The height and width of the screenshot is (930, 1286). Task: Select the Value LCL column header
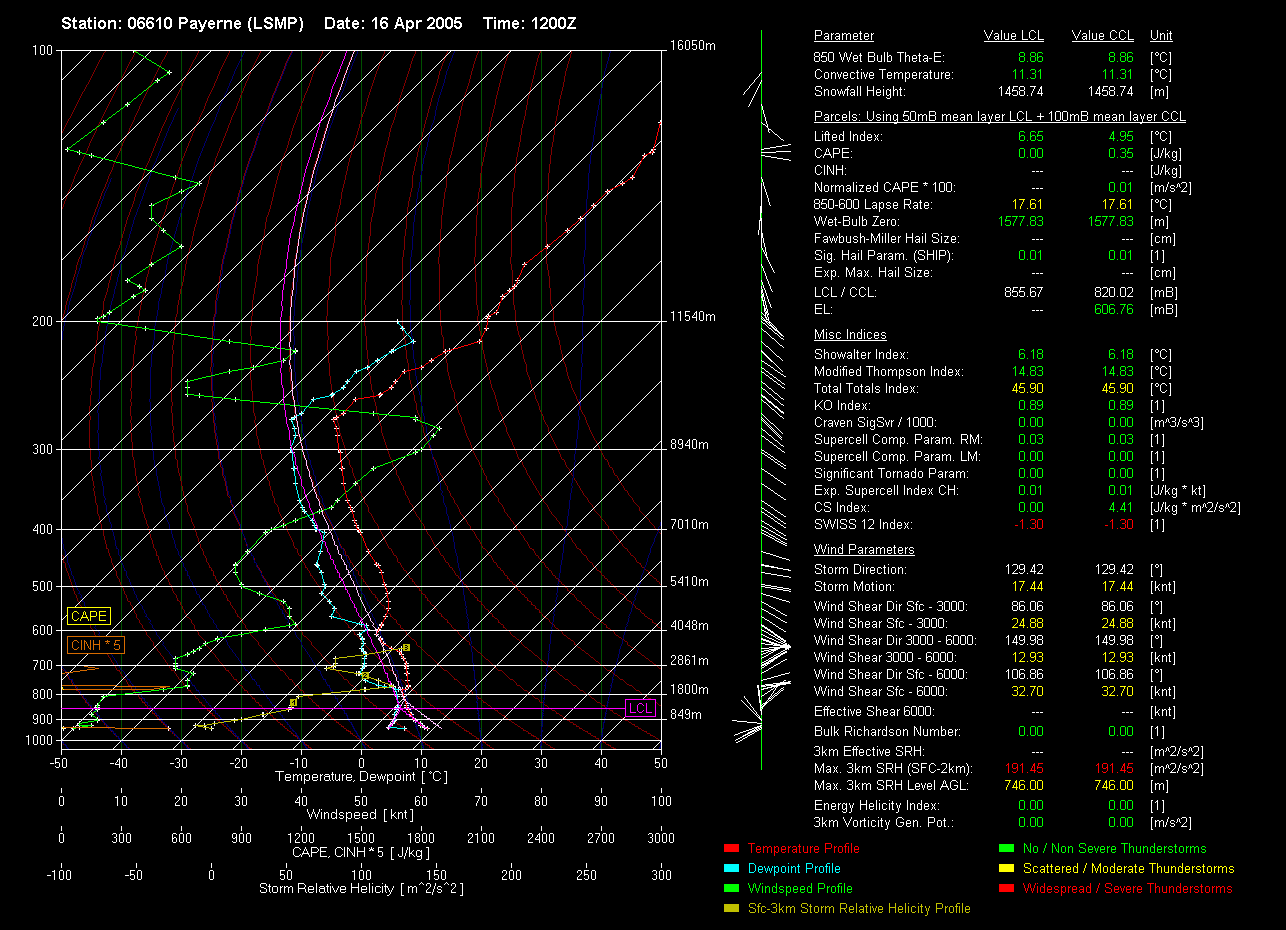pos(1014,36)
